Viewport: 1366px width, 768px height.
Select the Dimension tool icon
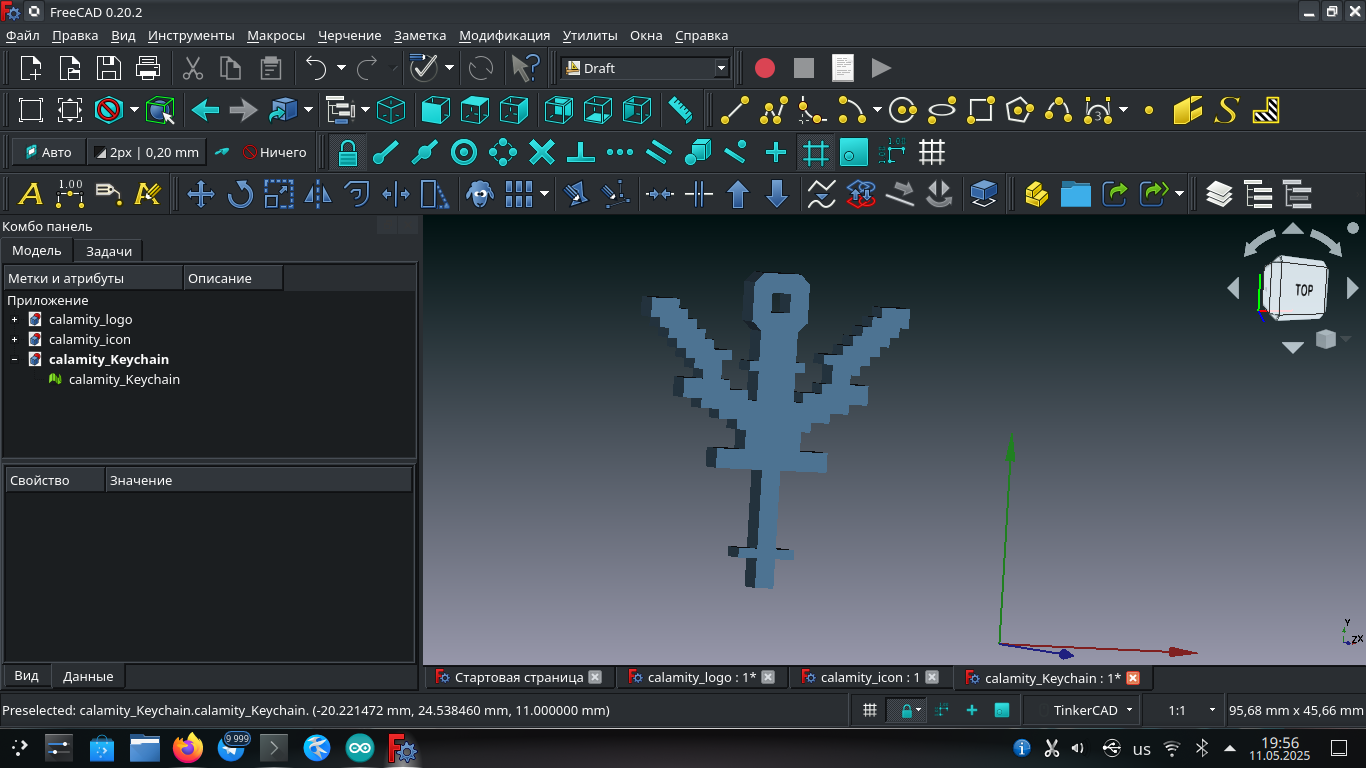(70, 194)
